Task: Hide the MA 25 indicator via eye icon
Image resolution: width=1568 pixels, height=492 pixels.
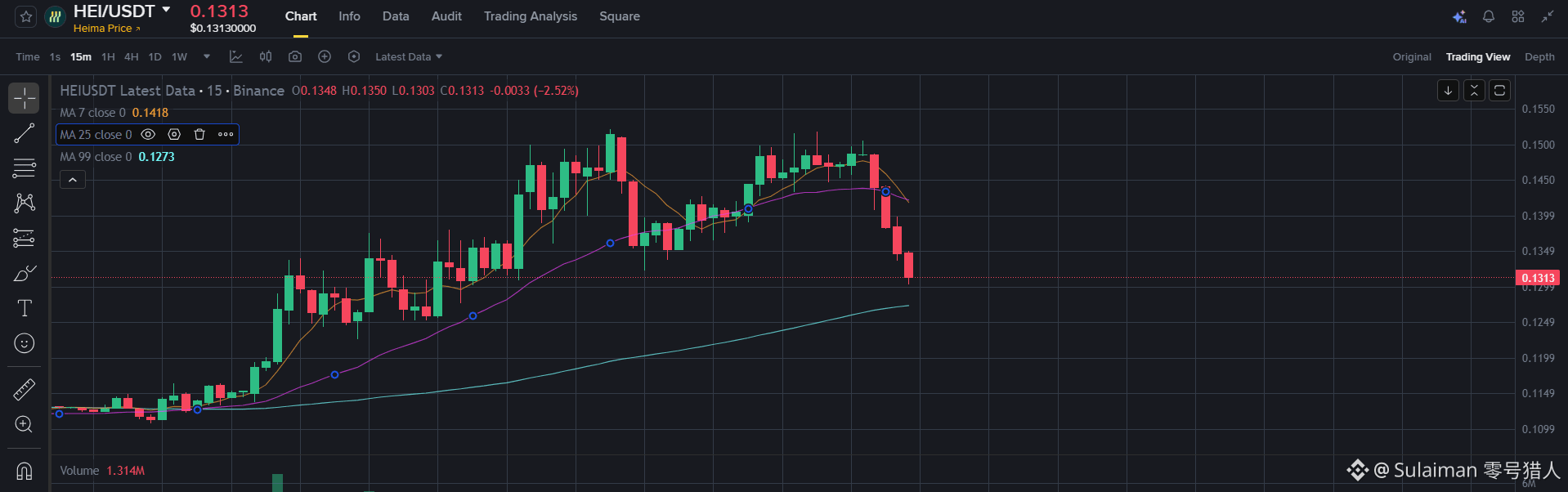Action: (148, 134)
